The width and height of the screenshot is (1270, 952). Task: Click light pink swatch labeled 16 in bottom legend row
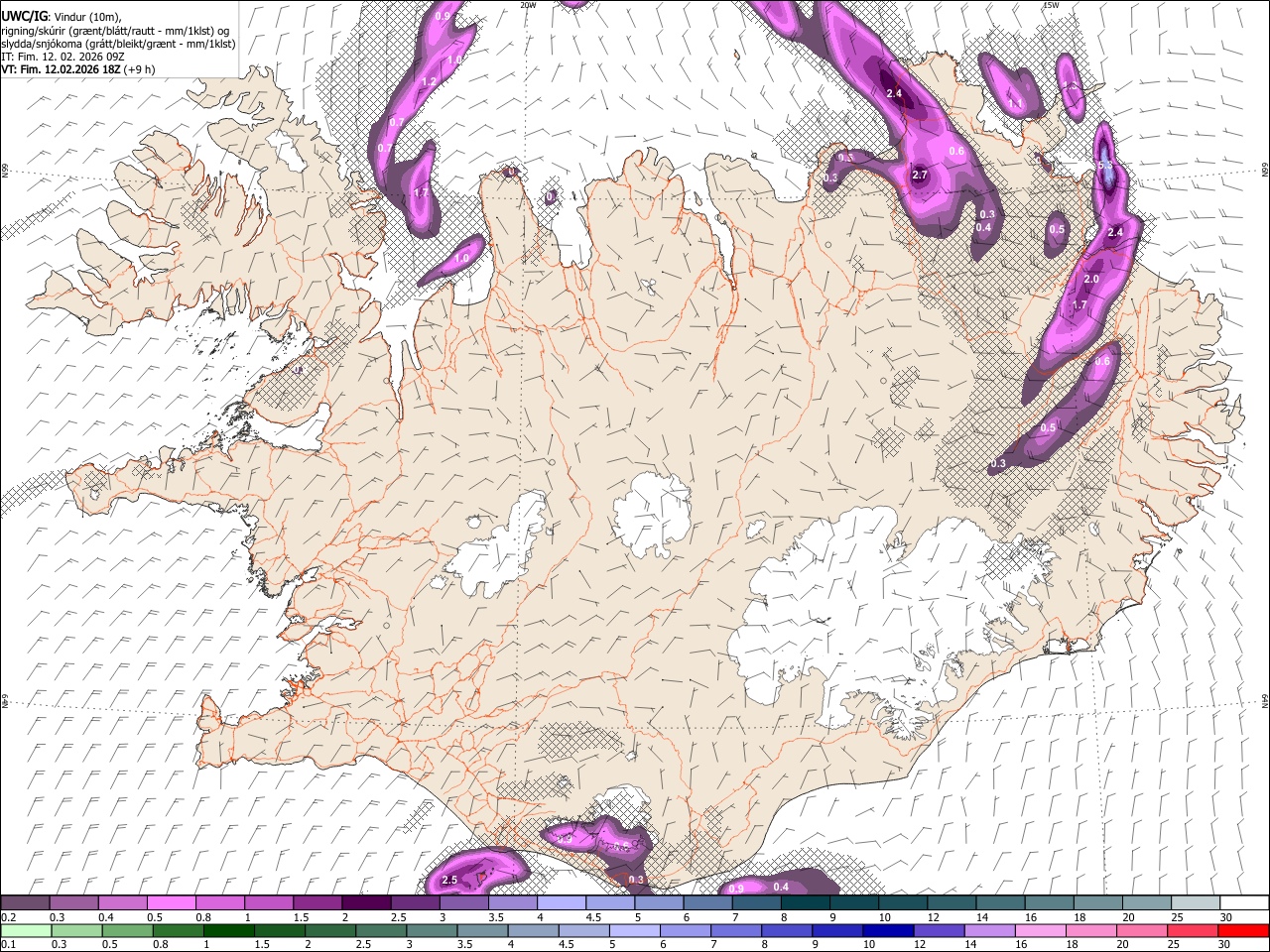pos(1040,930)
